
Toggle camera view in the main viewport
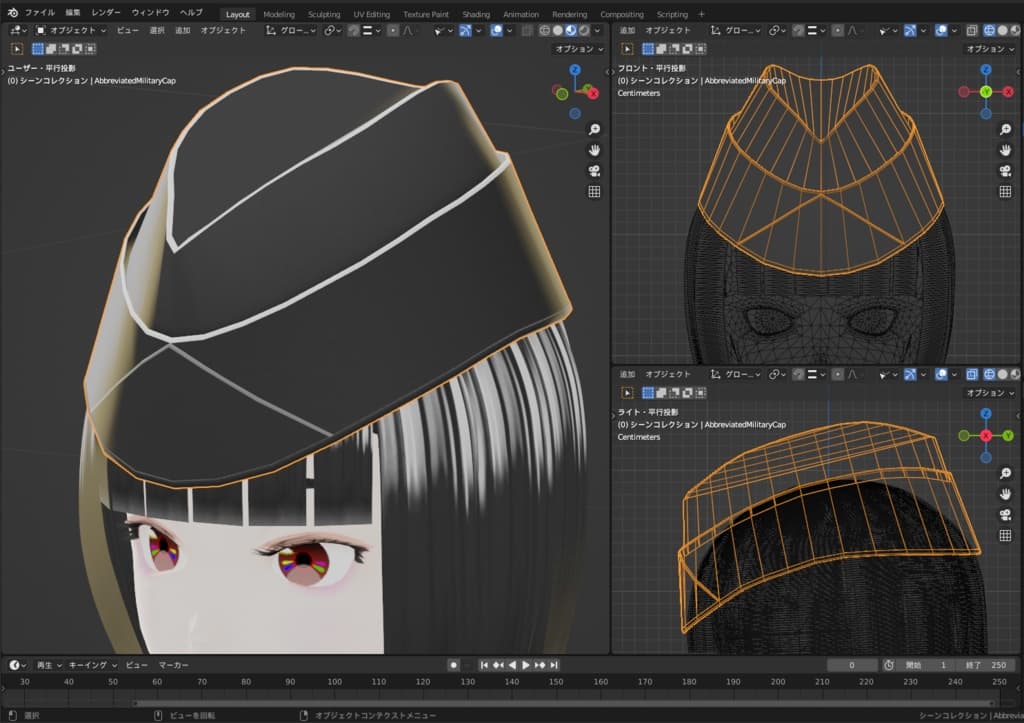coord(594,171)
